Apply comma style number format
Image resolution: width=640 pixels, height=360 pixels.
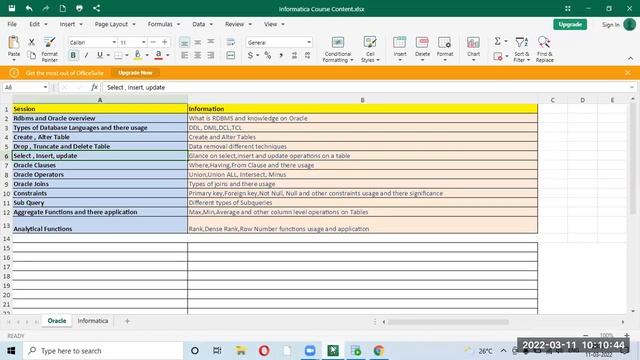click(x=281, y=55)
